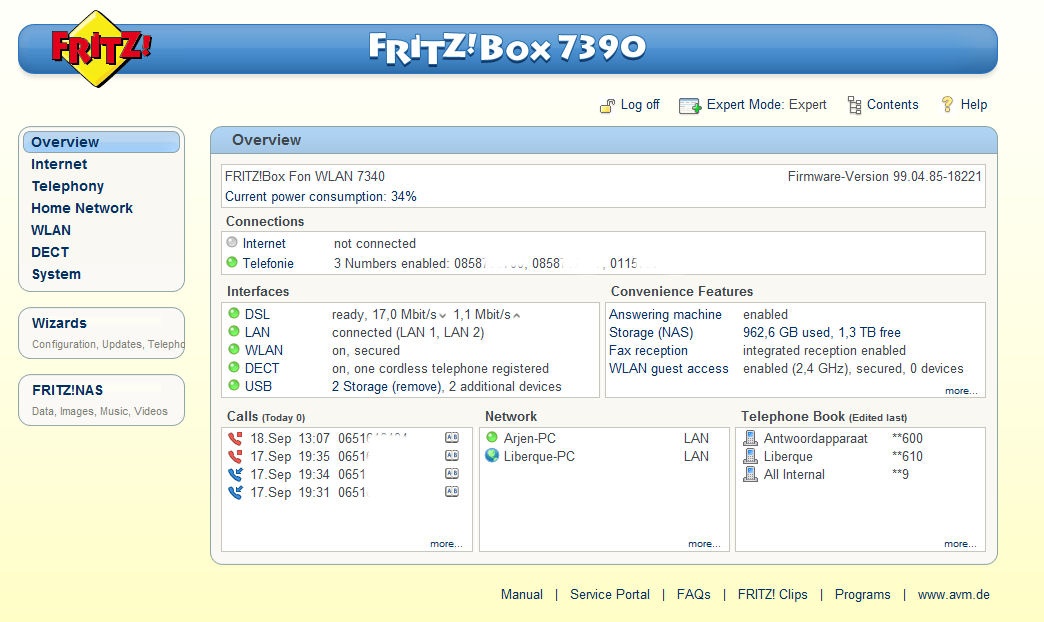Add 17.Sep 19:35 caller to phone book
Screen dimensions: 1044x622
[452, 456]
